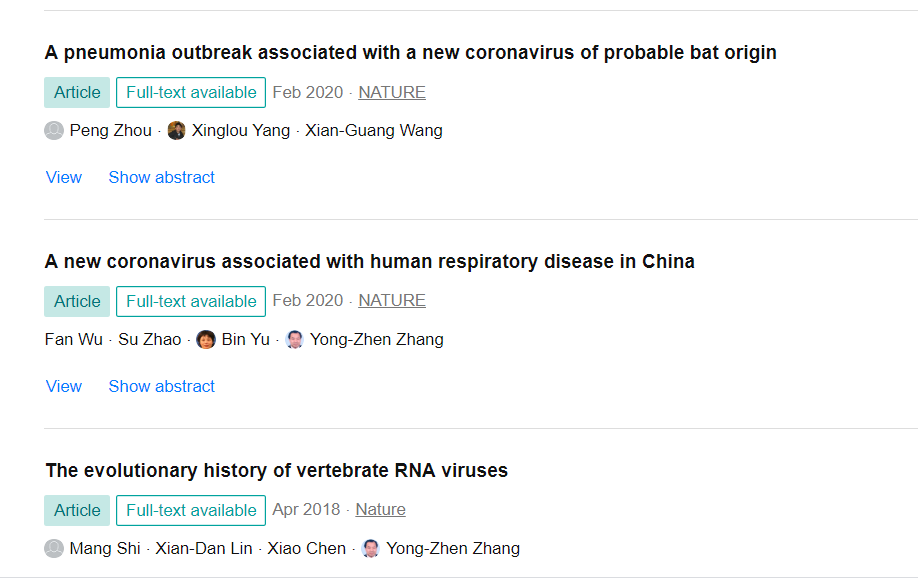This screenshot has height=578, width=918.
Task: Click Full-text available badge on RNA viruses article
Action: click(191, 511)
